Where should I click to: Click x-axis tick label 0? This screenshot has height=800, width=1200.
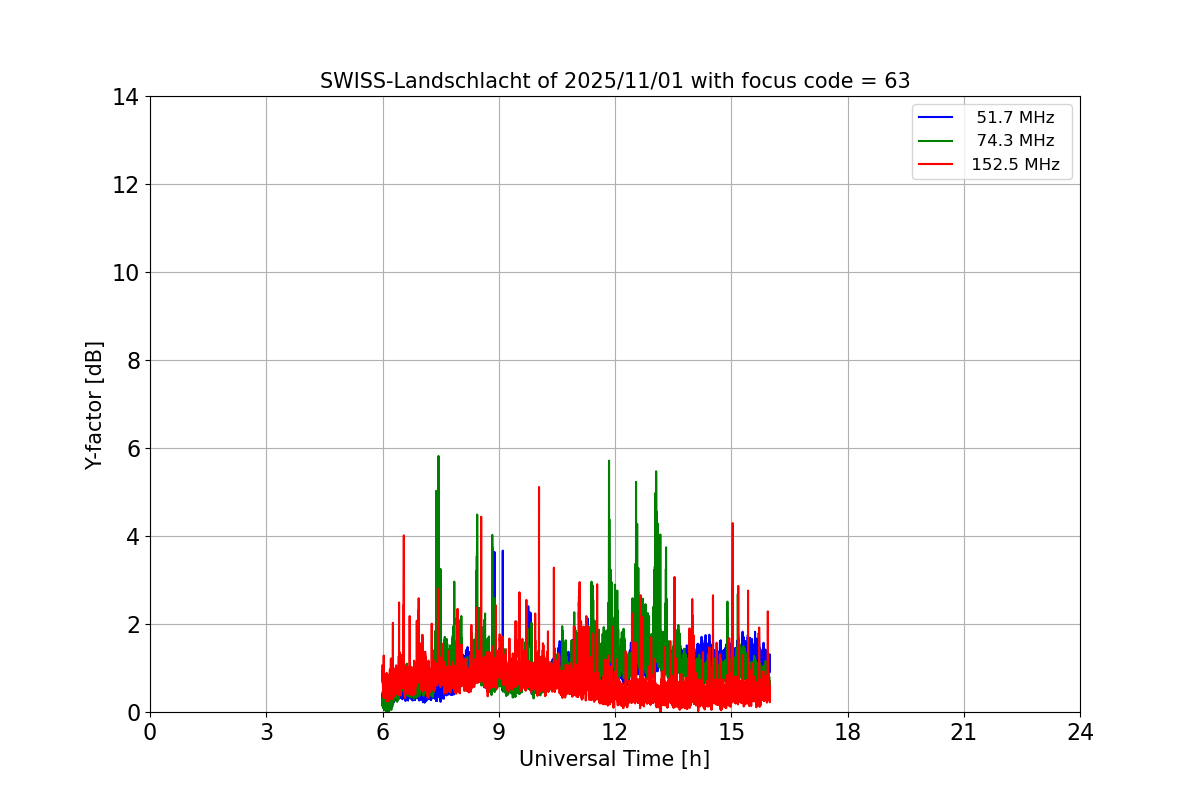click(150, 732)
